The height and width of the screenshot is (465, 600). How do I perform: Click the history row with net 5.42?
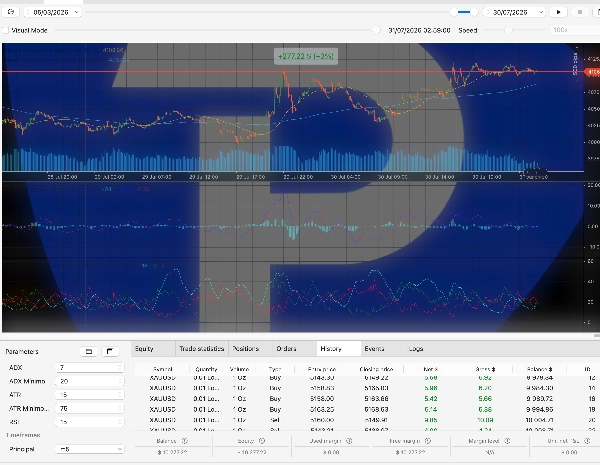(x=367, y=399)
